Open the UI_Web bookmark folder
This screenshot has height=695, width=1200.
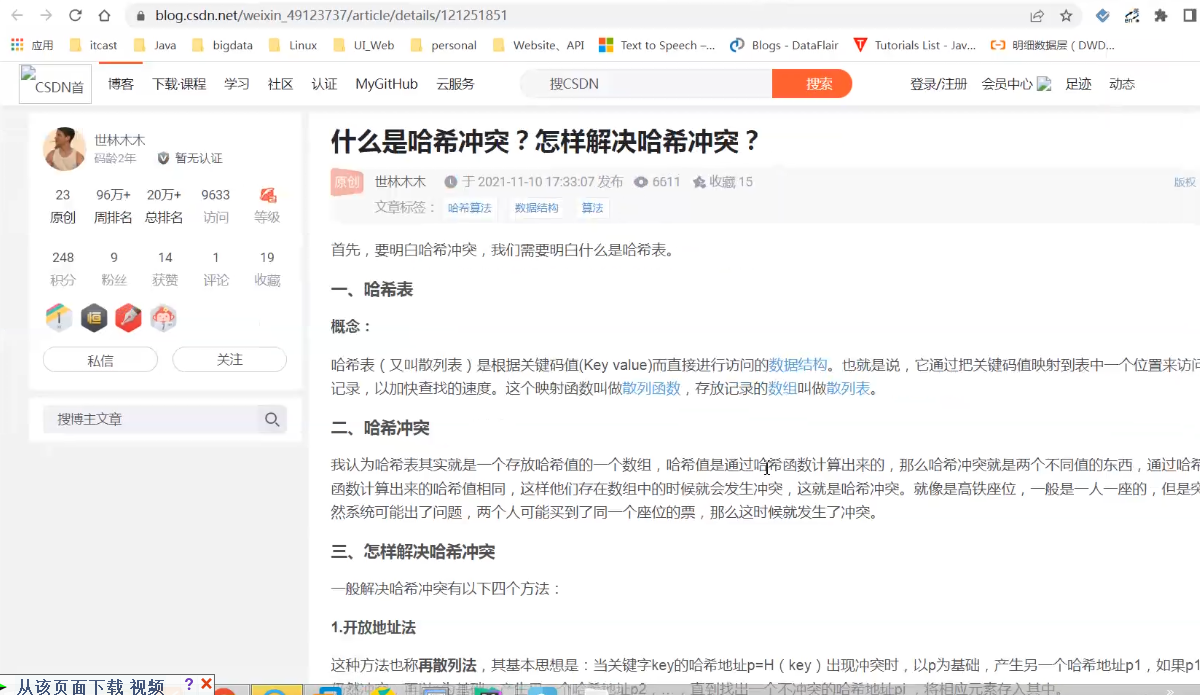click(x=363, y=45)
